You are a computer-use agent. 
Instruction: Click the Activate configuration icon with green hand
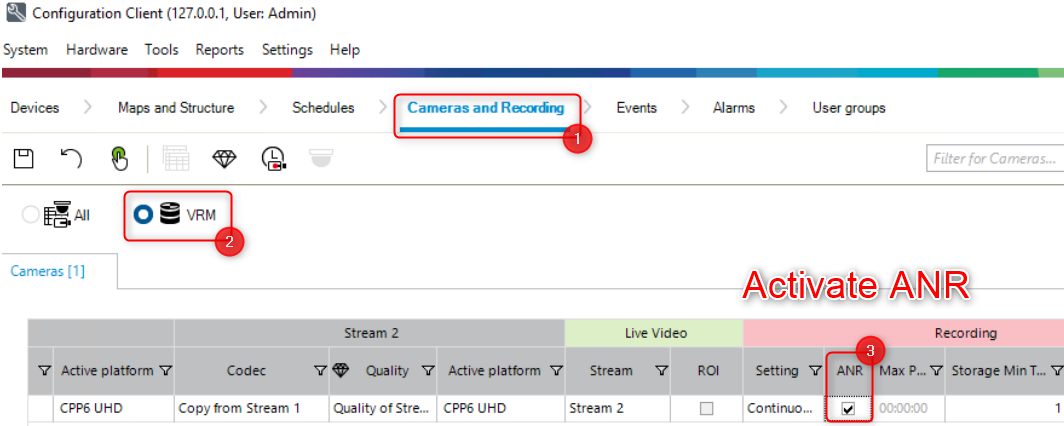click(x=119, y=159)
